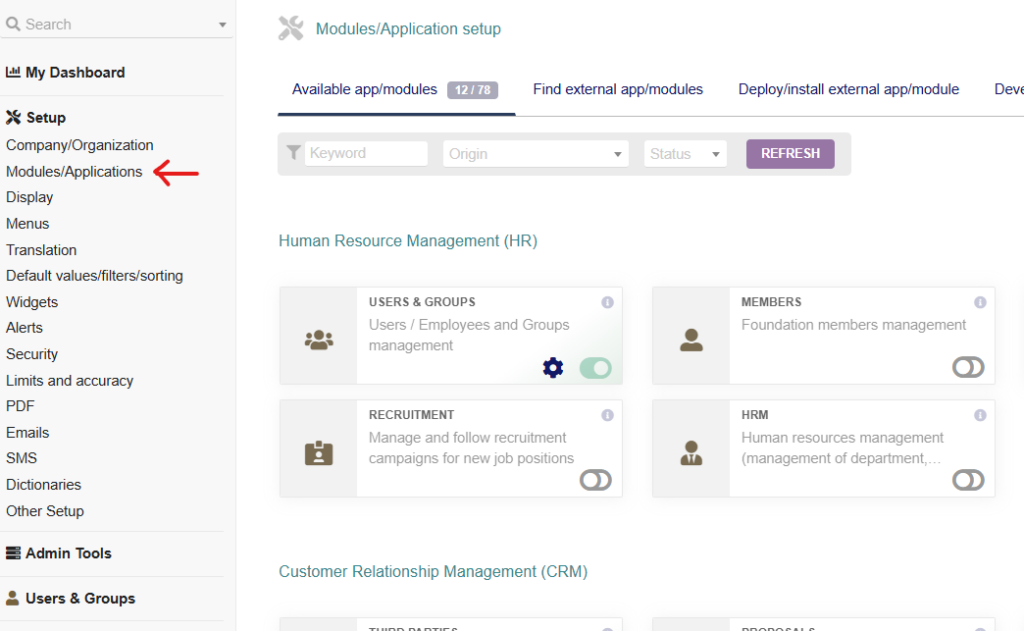This screenshot has height=631, width=1024.
Task: Click the Recruitment module badge icon
Action: (318, 453)
